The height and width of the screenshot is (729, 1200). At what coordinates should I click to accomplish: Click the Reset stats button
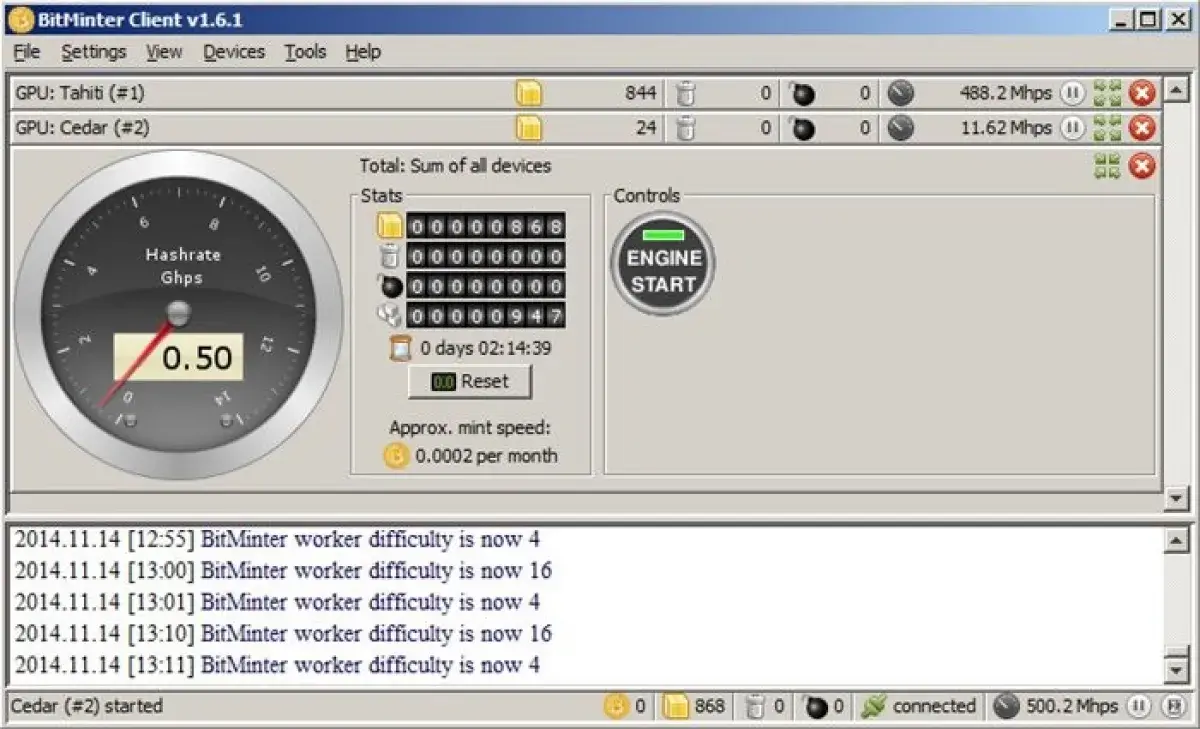coord(470,381)
